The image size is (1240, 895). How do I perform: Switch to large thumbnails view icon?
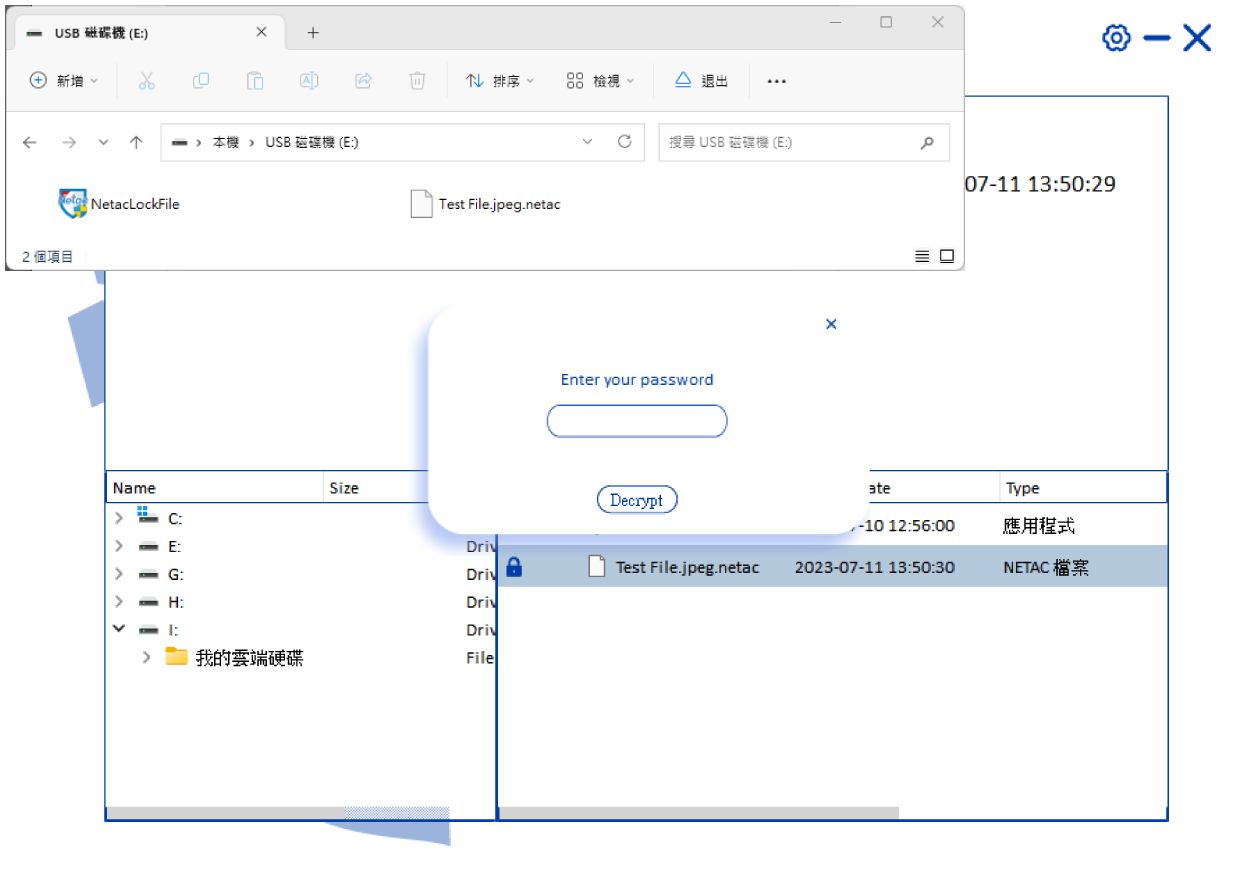tap(946, 257)
